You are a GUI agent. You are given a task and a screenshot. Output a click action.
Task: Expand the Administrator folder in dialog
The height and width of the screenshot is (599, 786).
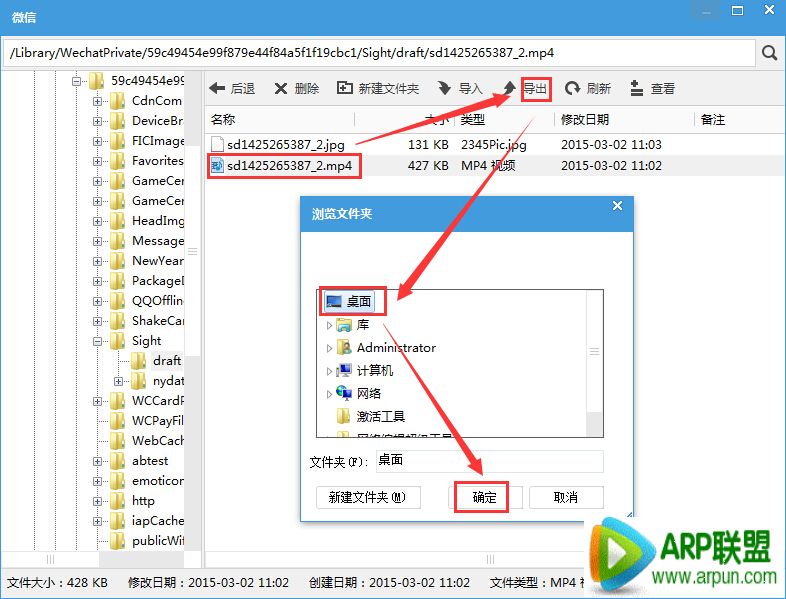330,348
